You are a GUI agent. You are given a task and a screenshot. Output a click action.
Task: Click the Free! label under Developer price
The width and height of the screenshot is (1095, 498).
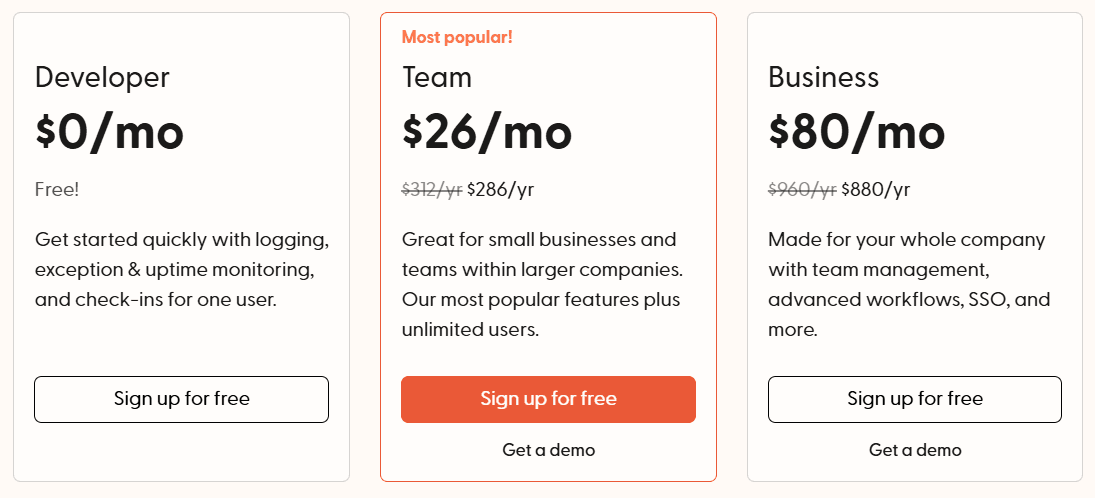(57, 189)
